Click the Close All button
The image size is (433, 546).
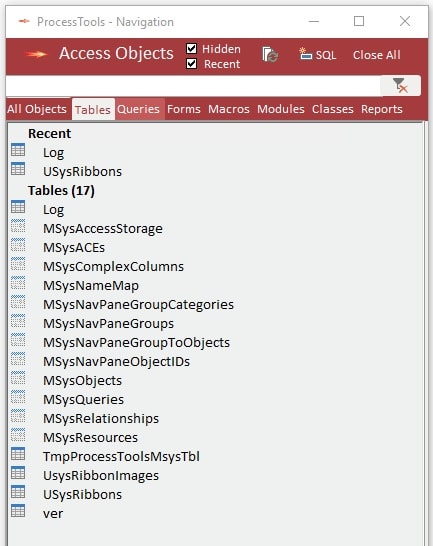coord(377,55)
